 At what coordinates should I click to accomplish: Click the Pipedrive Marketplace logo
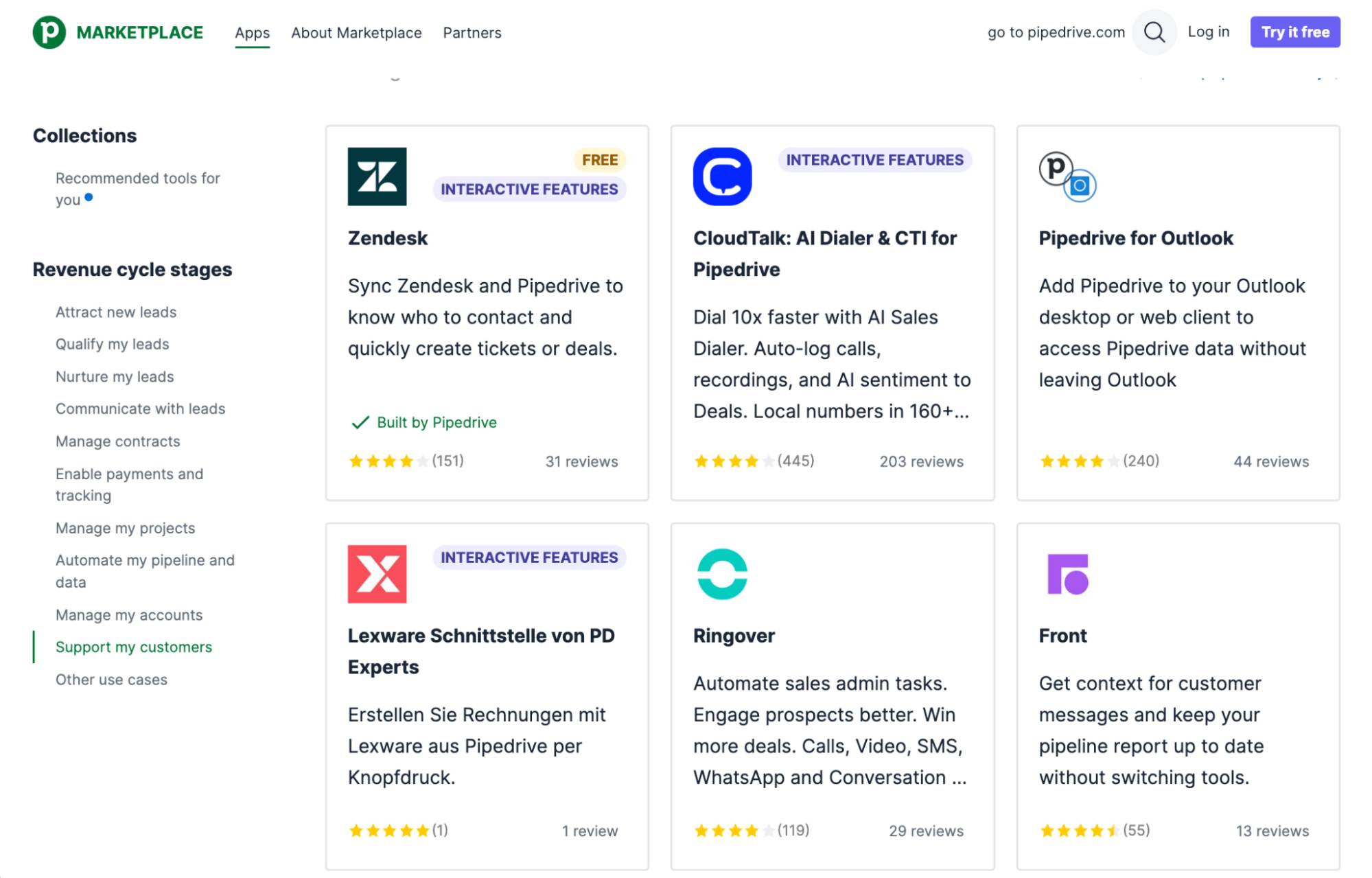click(x=118, y=32)
